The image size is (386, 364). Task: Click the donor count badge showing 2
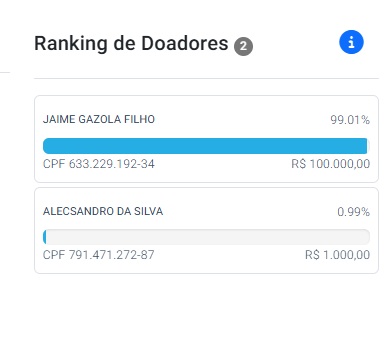click(x=243, y=46)
